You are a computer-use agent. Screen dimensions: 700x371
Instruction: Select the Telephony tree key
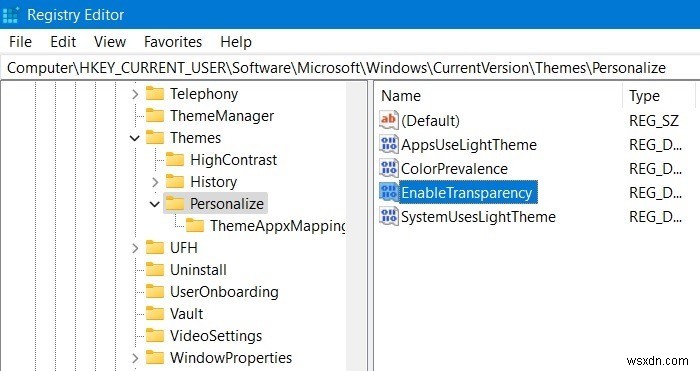click(x=204, y=94)
